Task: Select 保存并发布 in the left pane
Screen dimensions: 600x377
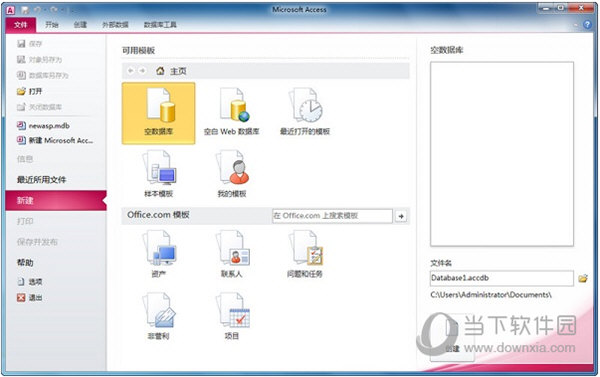Action: click(x=37, y=242)
